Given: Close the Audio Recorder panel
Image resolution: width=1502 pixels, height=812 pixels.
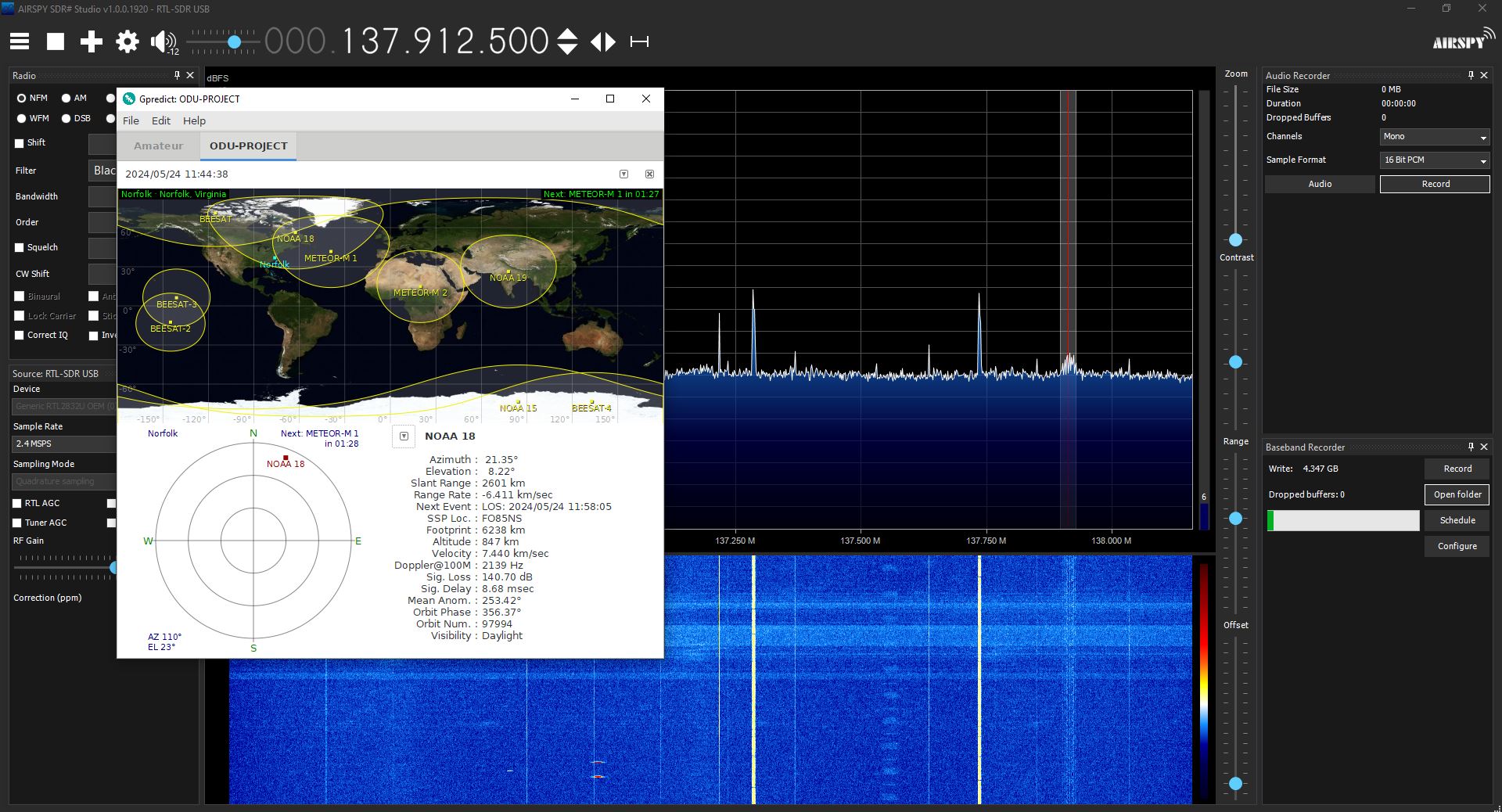Looking at the screenshot, I should 1484,75.
